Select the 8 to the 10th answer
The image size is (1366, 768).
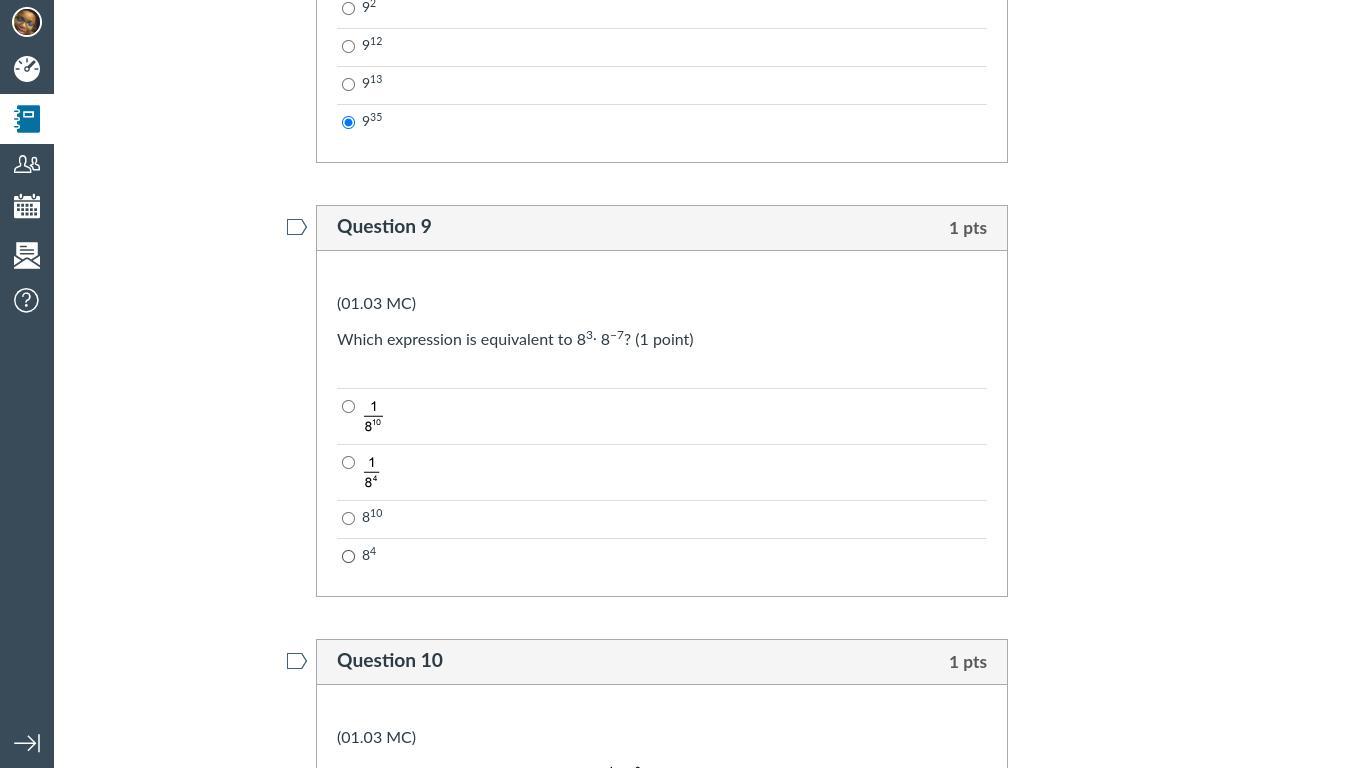(x=348, y=519)
